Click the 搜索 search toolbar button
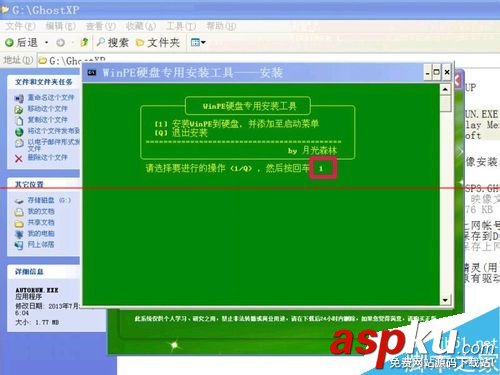Viewport: 500px width, 375px height. 113,42
